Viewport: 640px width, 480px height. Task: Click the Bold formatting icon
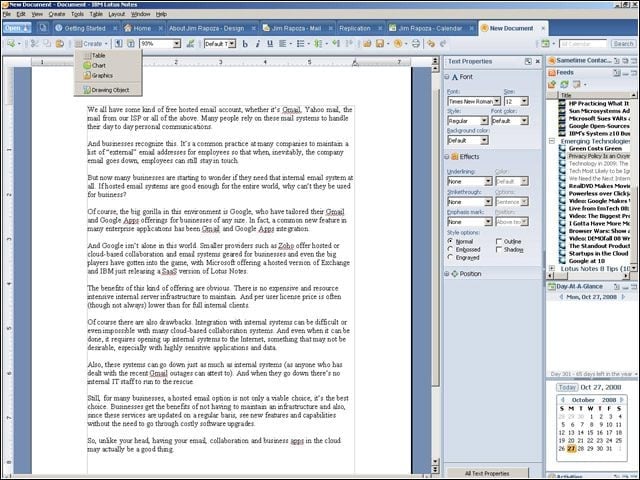245,44
